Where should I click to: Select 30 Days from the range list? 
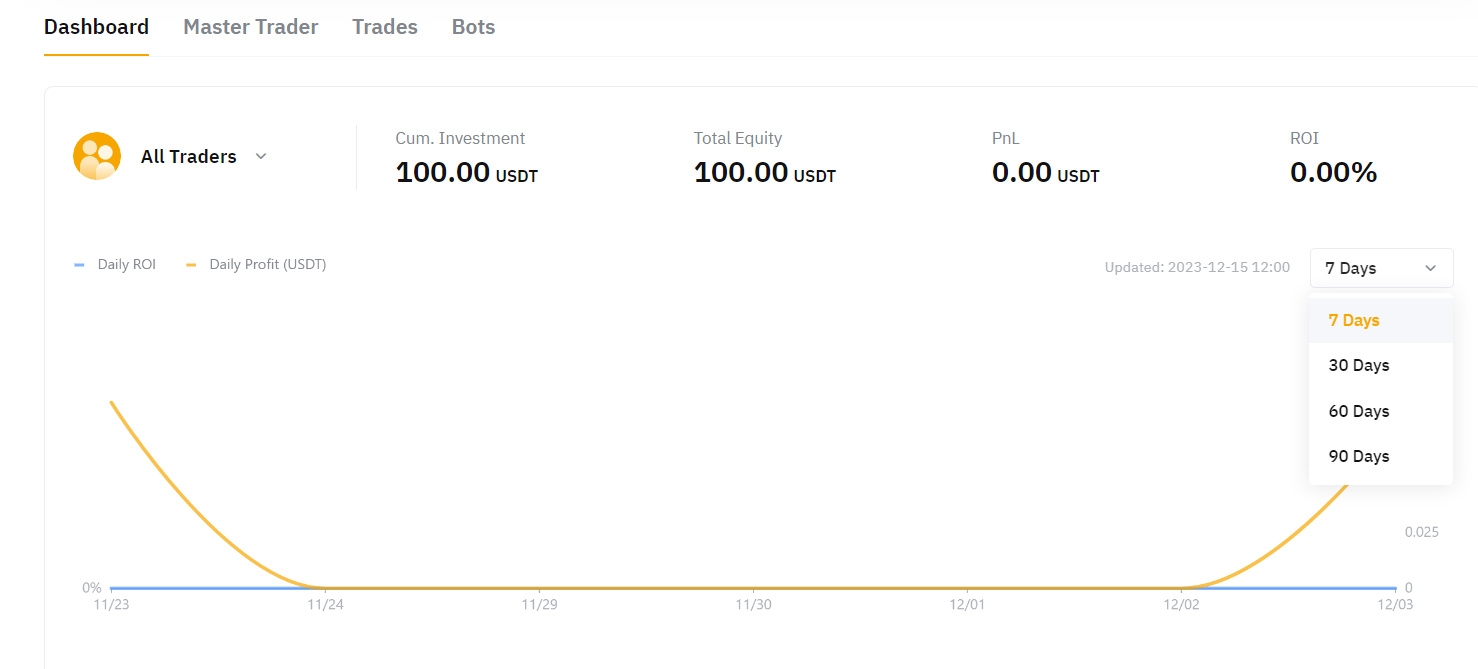pyautogui.click(x=1358, y=366)
